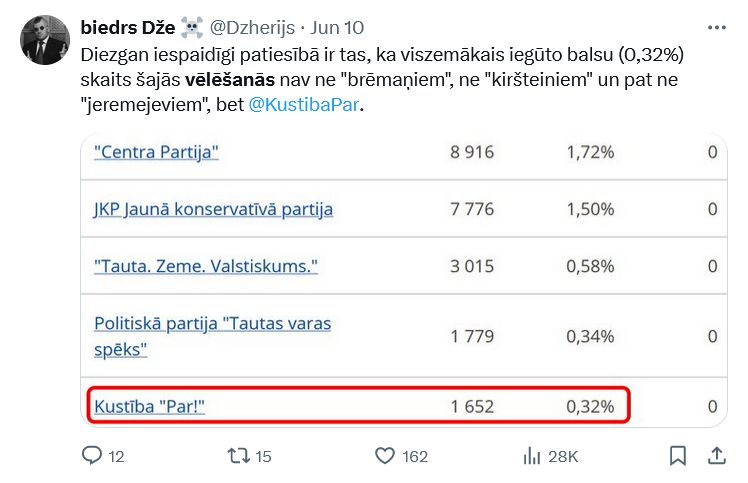Open the three-dot more options menu
Screen dimensions: 748x483
pos(717,27)
